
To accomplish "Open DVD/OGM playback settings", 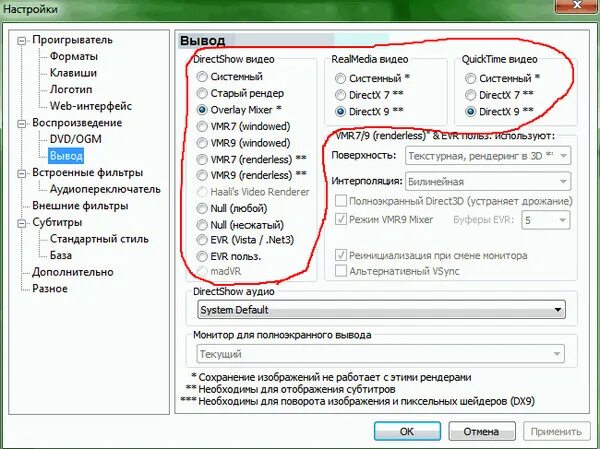I will click(76, 139).
